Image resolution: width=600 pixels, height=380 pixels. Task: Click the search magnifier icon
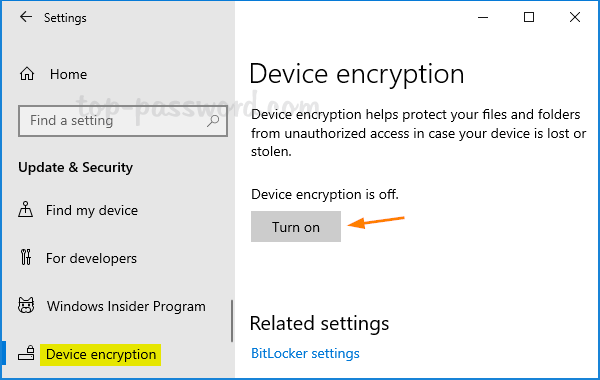coord(213,121)
